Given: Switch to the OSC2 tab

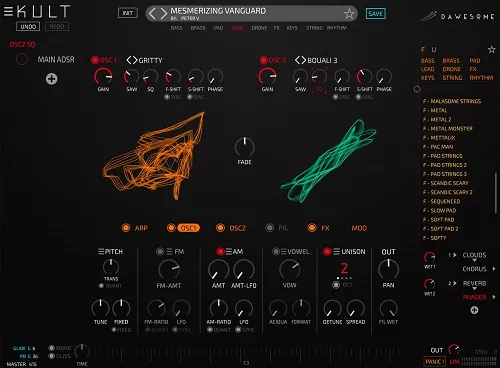Looking at the screenshot, I should coord(237,228).
